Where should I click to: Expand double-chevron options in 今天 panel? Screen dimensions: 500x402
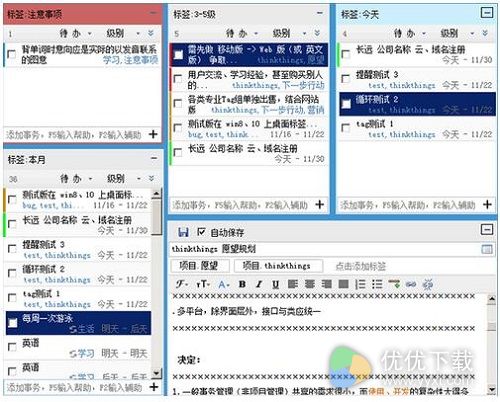(485, 33)
